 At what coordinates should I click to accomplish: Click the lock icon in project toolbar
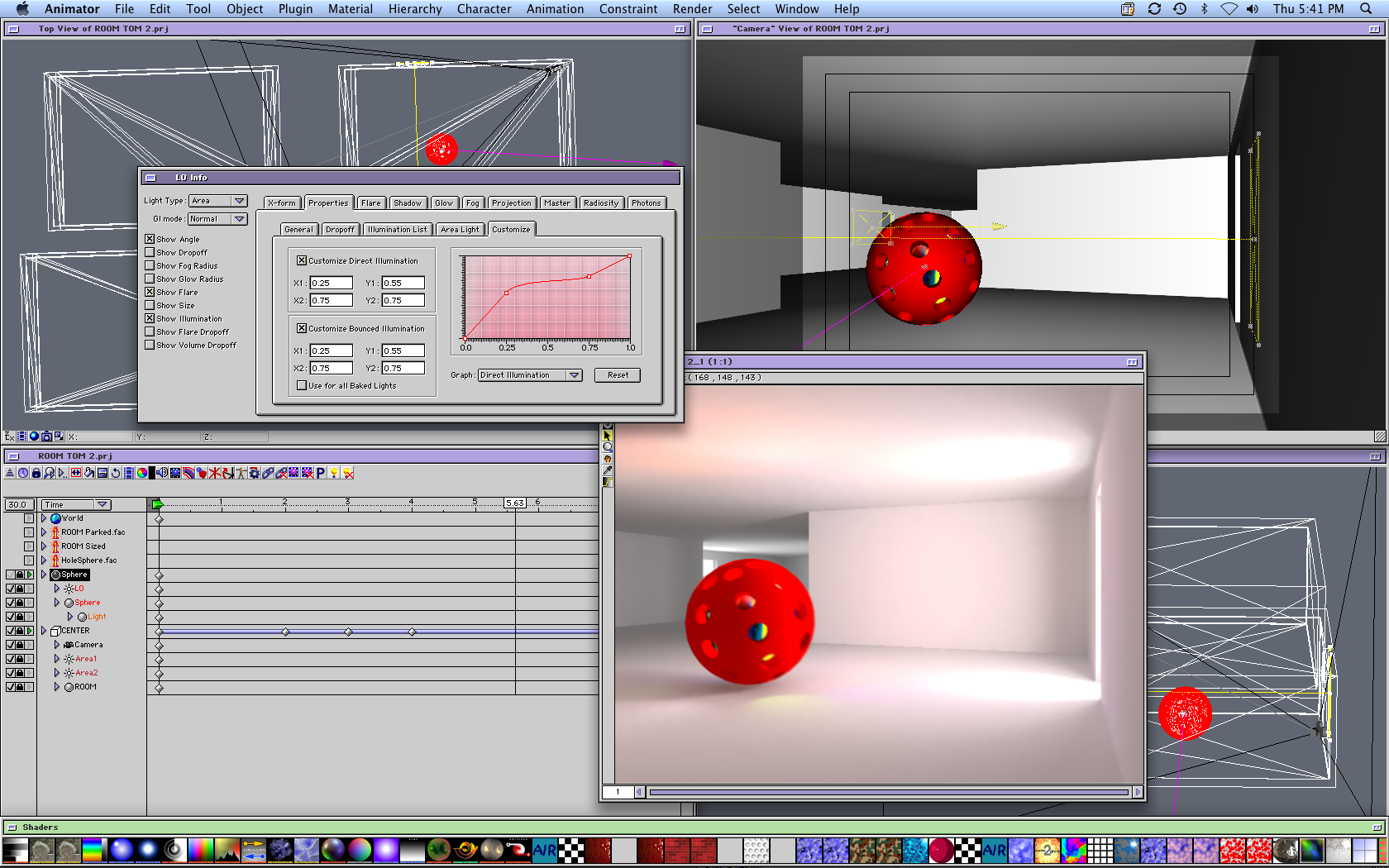pyautogui.click(x=36, y=473)
